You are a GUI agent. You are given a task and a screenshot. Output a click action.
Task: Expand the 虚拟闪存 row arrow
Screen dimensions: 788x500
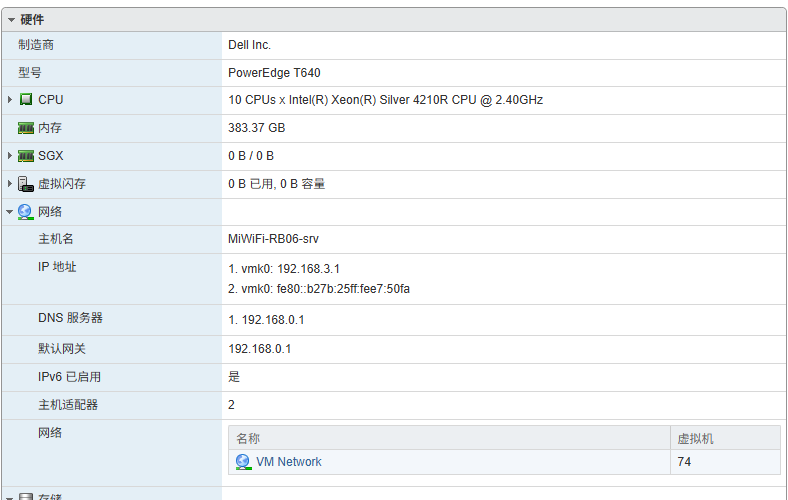10,184
